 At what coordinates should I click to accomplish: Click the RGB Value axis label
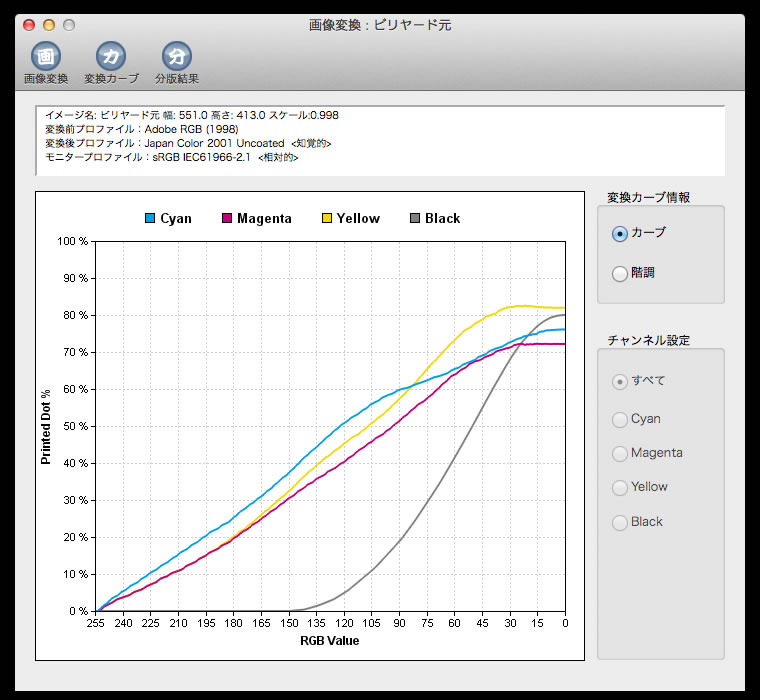point(330,641)
